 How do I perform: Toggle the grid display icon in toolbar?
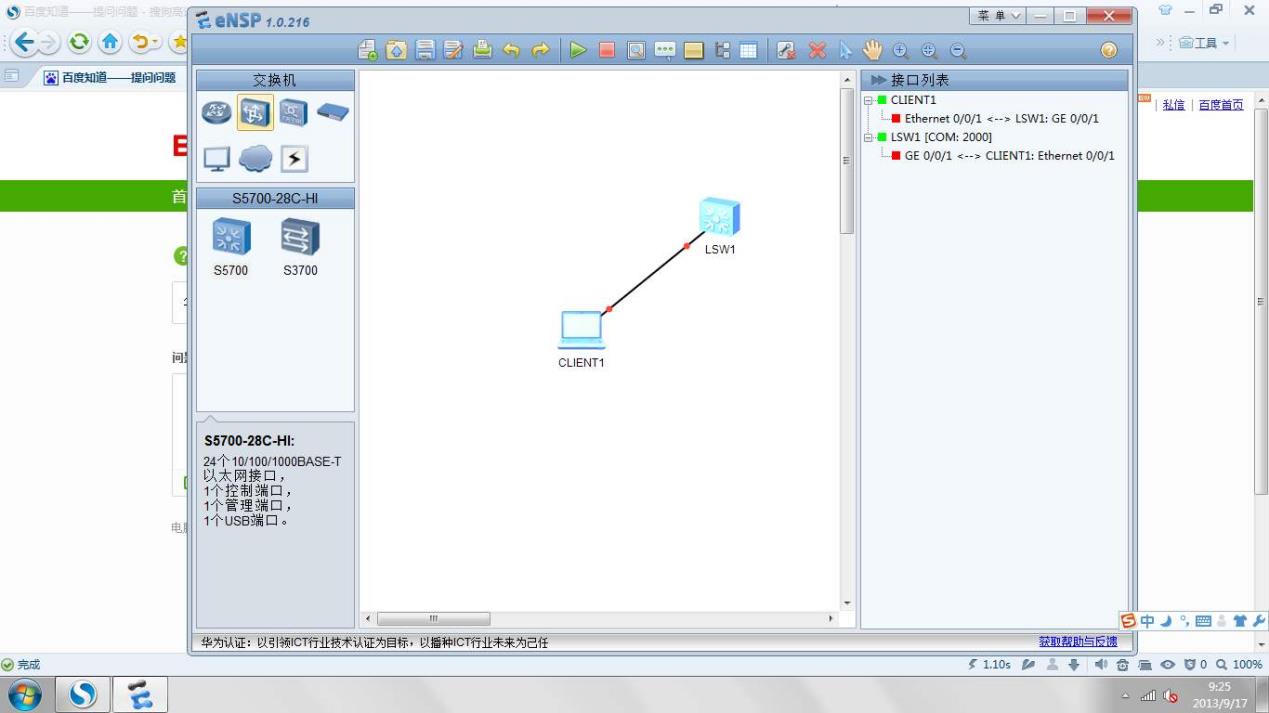pyautogui.click(x=748, y=50)
